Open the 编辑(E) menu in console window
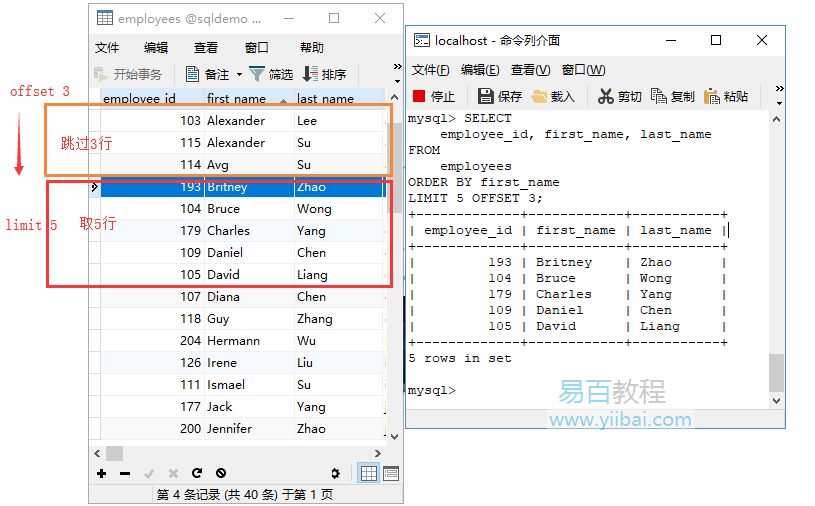 click(480, 70)
